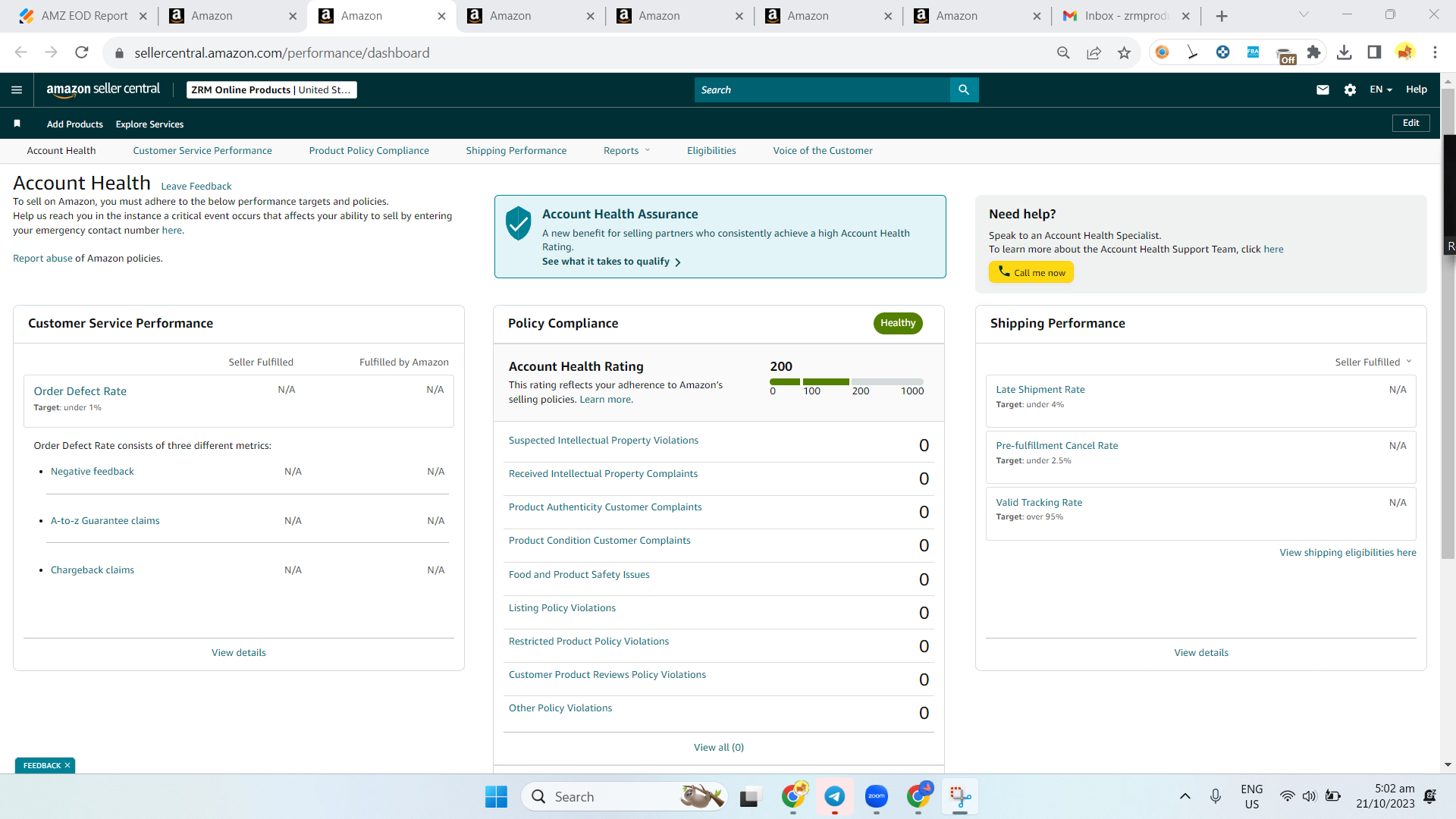Open the Account Health tab
This screenshot has width=1456, height=819.
click(x=61, y=150)
